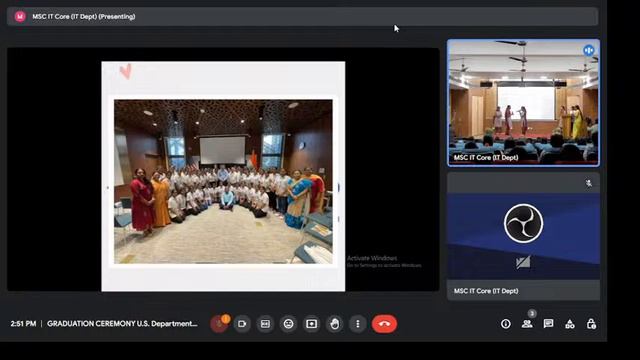Click the GRADUATION CEREMONY meeting title
The width and height of the screenshot is (640, 360).
(x=122, y=324)
